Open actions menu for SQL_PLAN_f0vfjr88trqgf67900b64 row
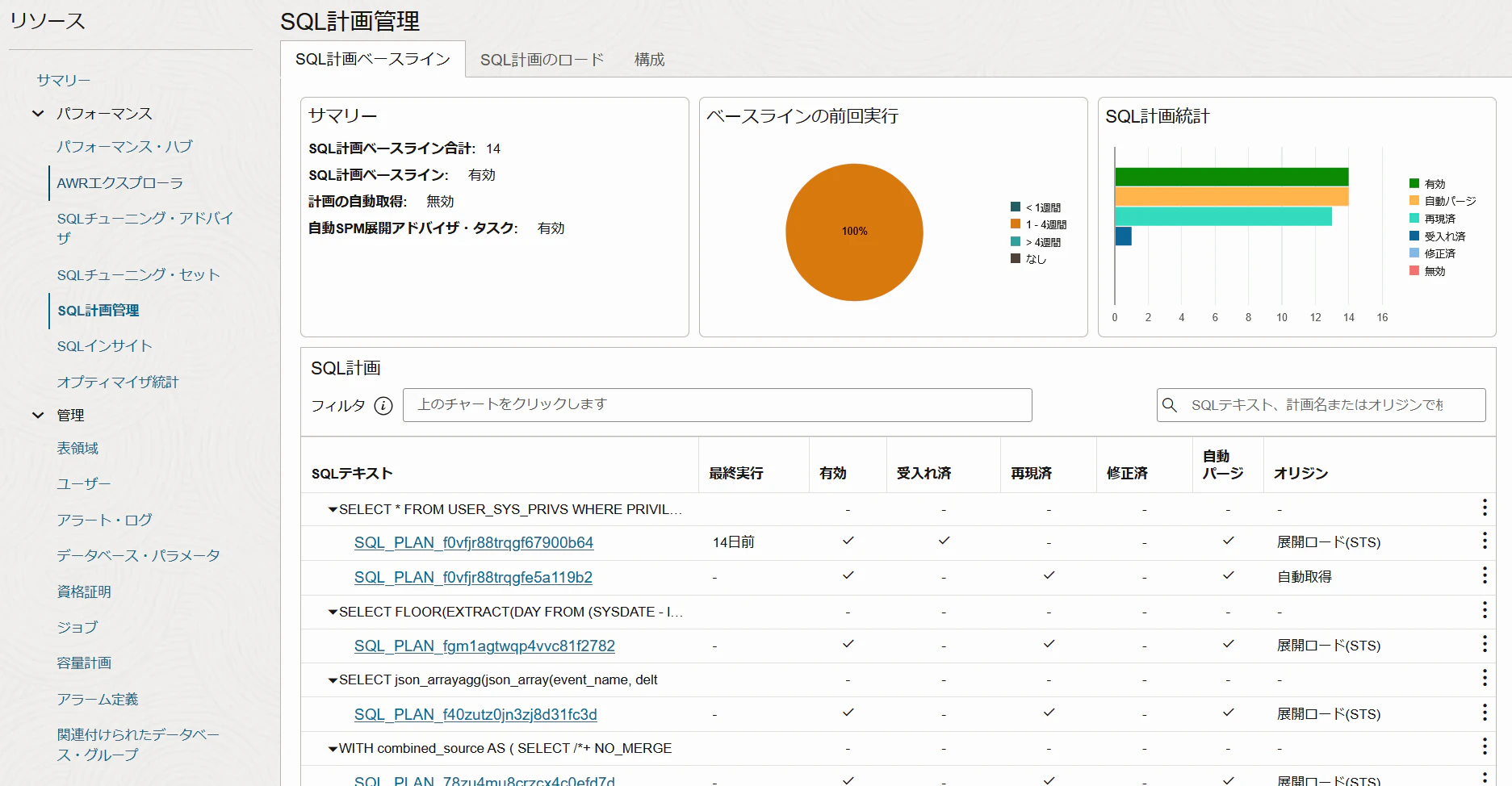The image size is (1512, 786). (1484, 541)
